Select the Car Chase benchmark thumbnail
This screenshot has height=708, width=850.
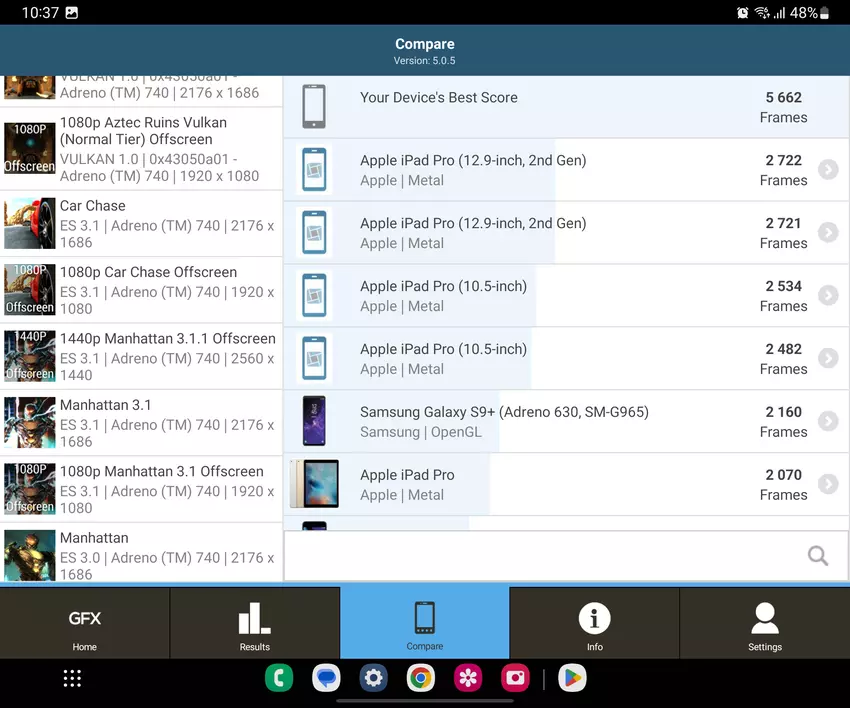pyautogui.click(x=30, y=223)
